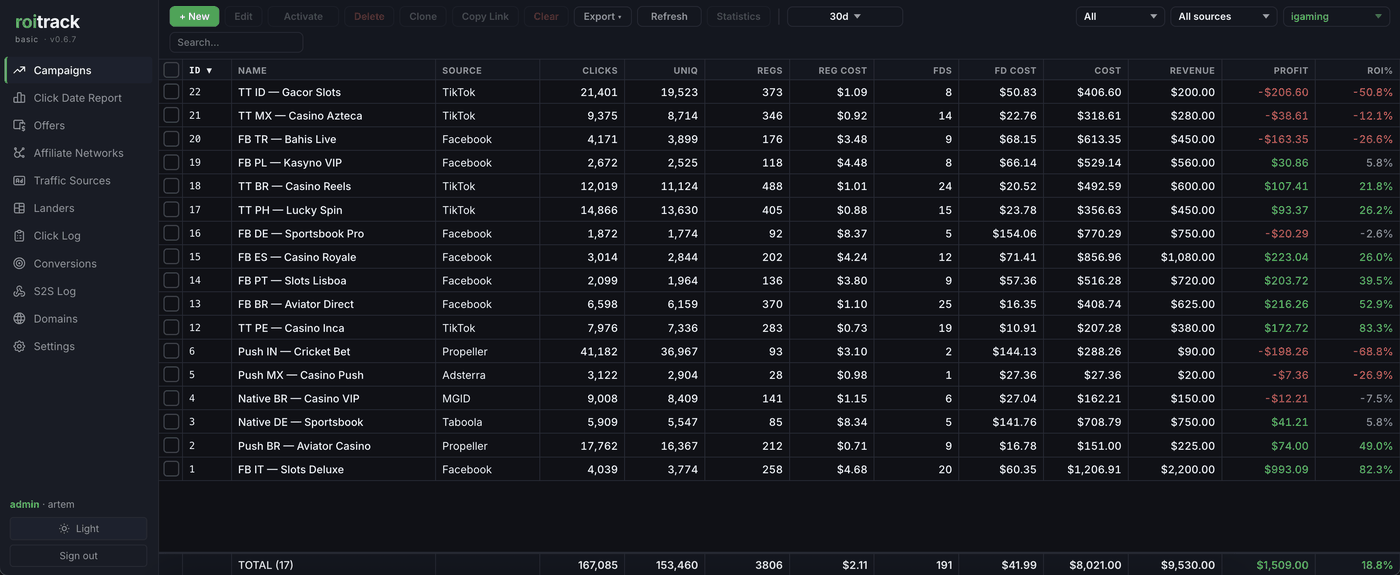Check the TT ID — Gacor Slots row
Image resolution: width=1400 pixels, height=575 pixels.
point(171,92)
